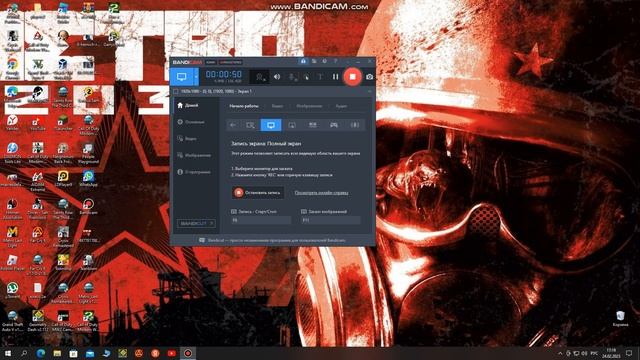Open the Video sidebar item
This screenshot has height=360, width=640.
tap(187, 139)
